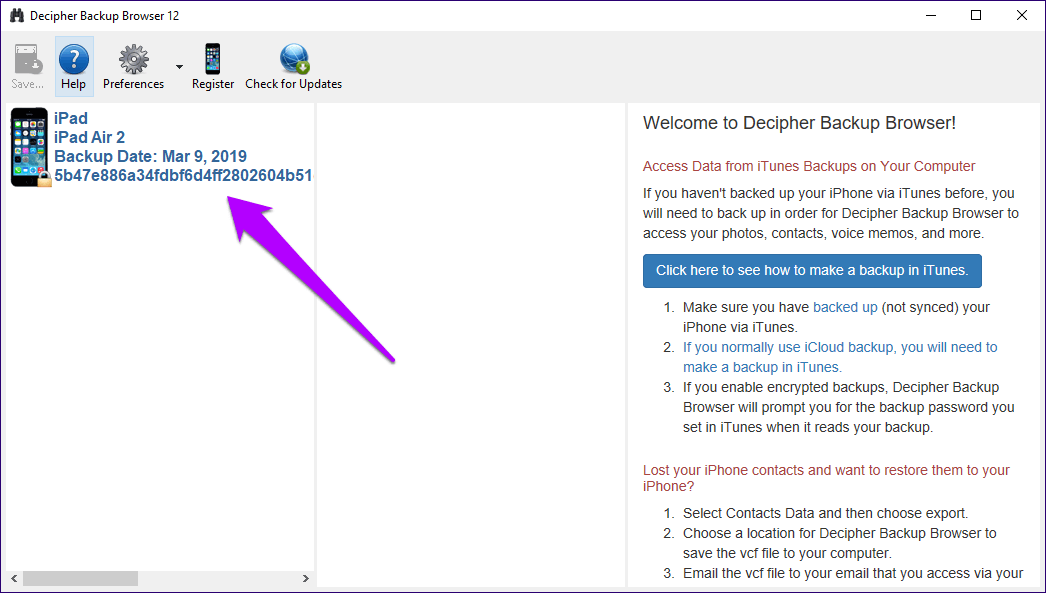1046x593 pixels.
Task: Minimize the Decipher Backup Browser window
Action: pyautogui.click(x=930, y=15)
